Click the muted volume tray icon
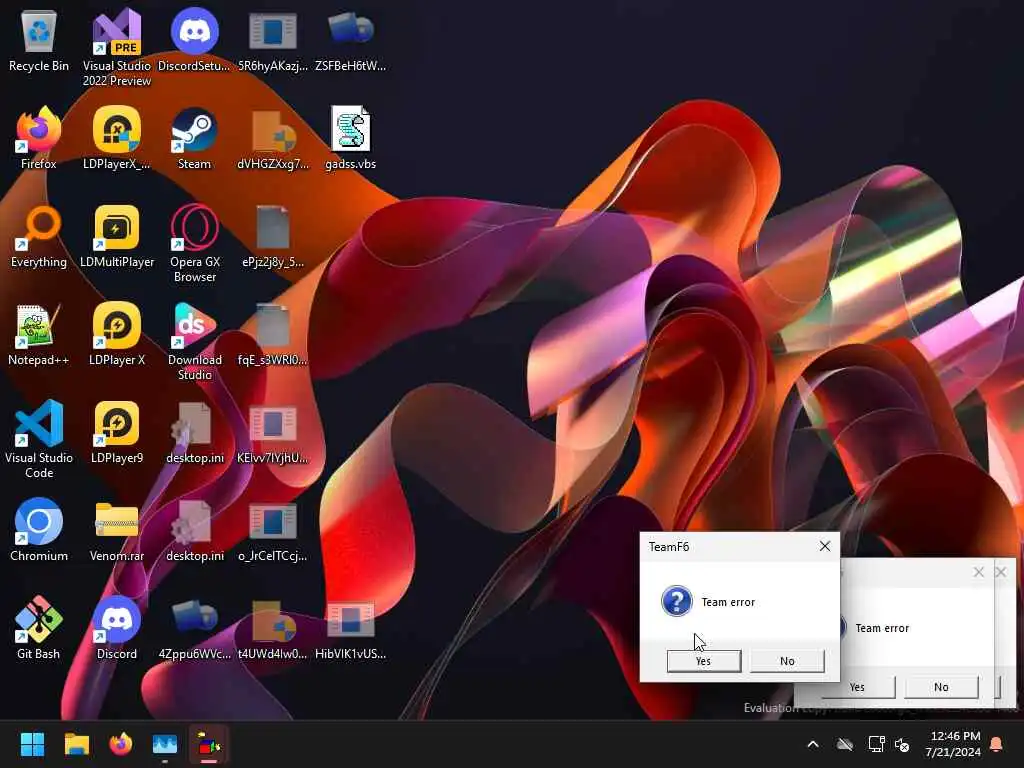 (902, 744)
